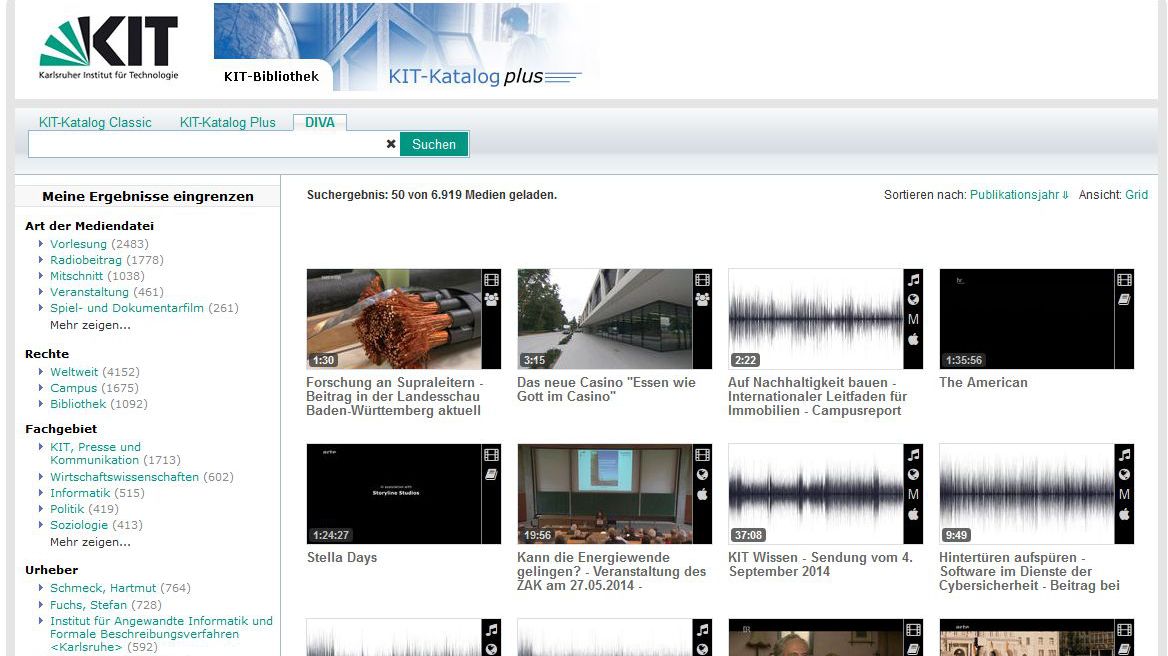Viewport: 1168px width, 656px height.
Task: Click the film icon on Kann die Energiewende gelingen
Action: coord(702,455)
